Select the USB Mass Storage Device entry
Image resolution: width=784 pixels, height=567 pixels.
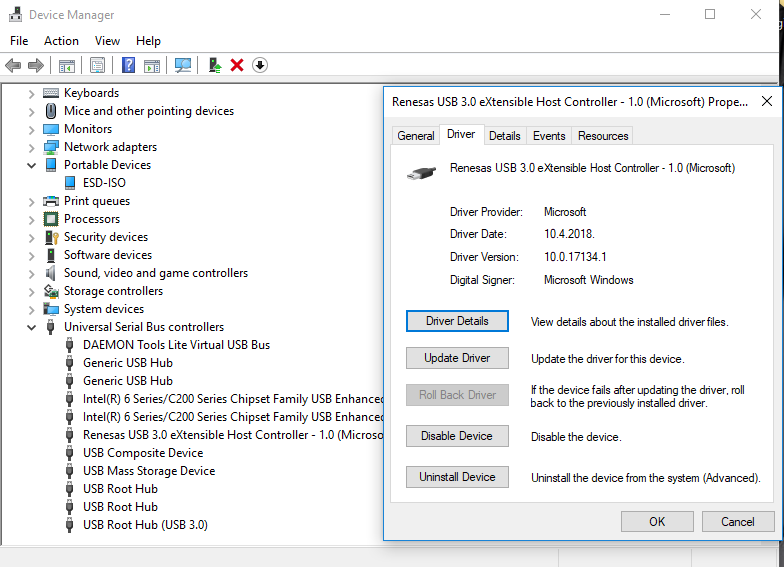point(149,471)
